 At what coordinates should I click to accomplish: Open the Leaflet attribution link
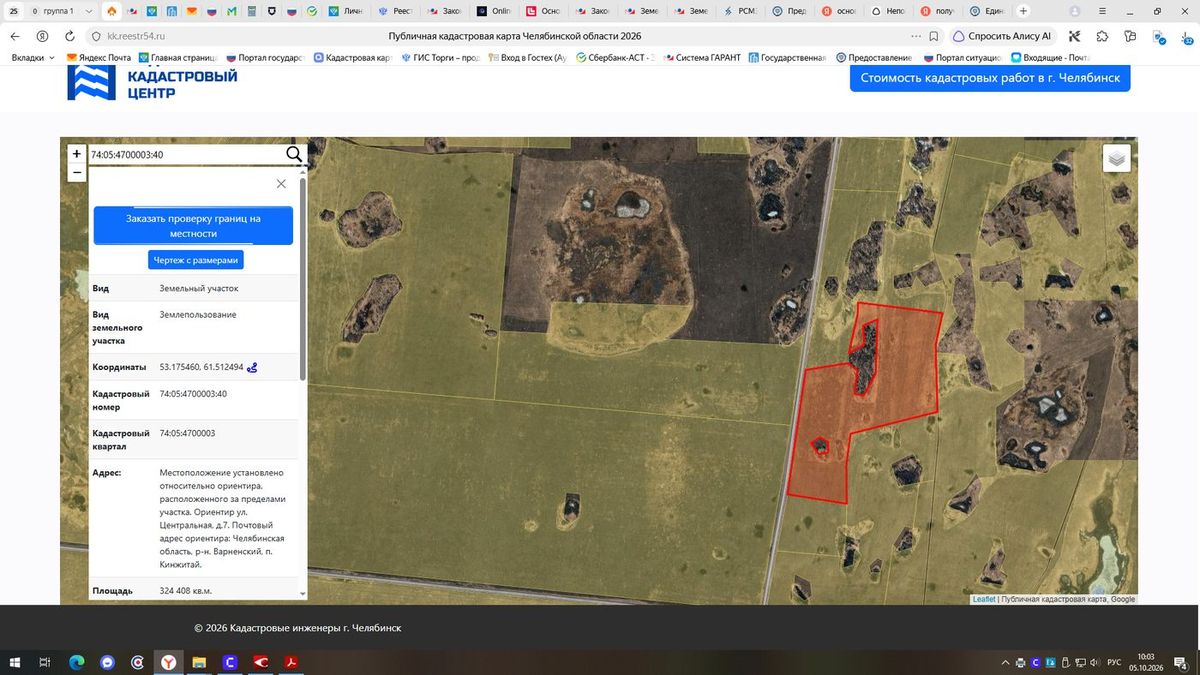pyautogui.click(x=984, y=599)
